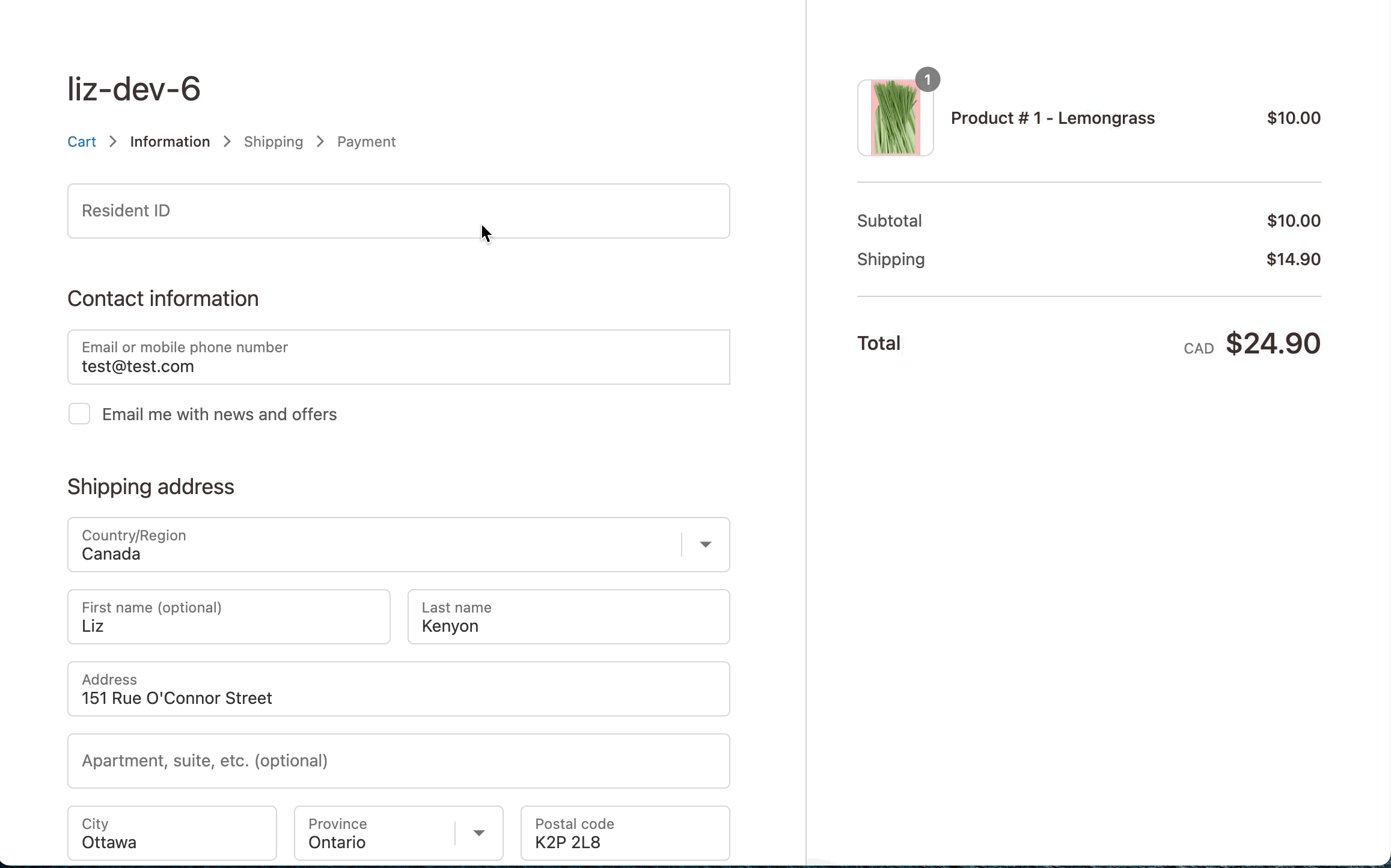The image size is (1391, 868).
Task: Click the $10.00 subtotal amount
Action: [x=1294, y=221]
